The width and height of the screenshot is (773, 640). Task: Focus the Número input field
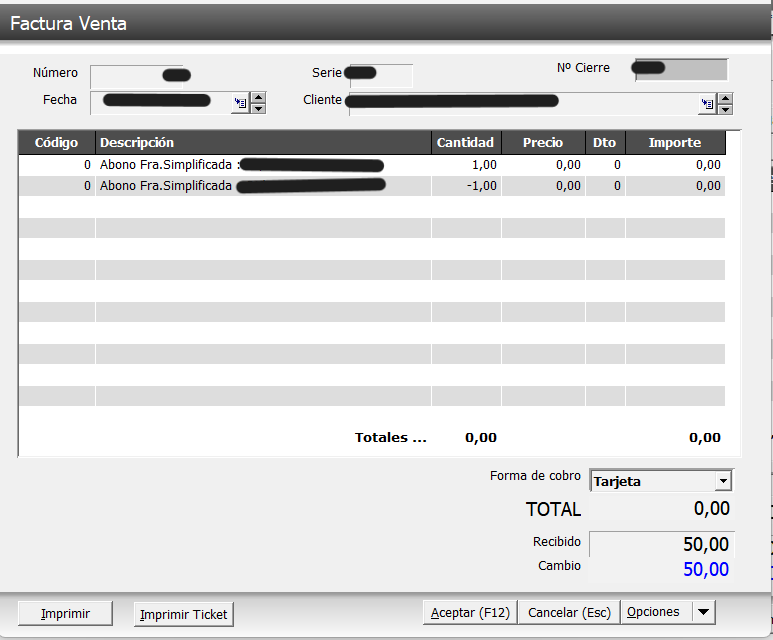coord(126,76)
